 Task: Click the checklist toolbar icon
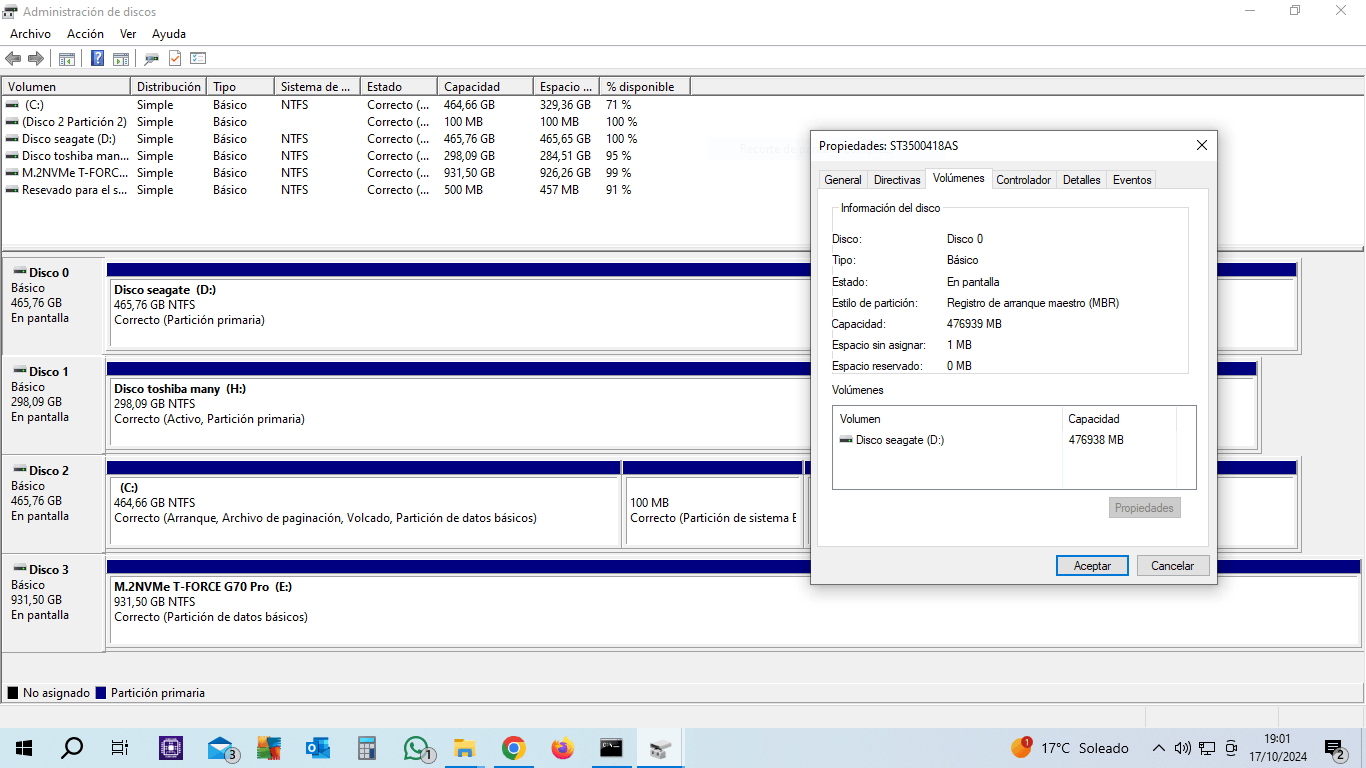pos(197,57)
